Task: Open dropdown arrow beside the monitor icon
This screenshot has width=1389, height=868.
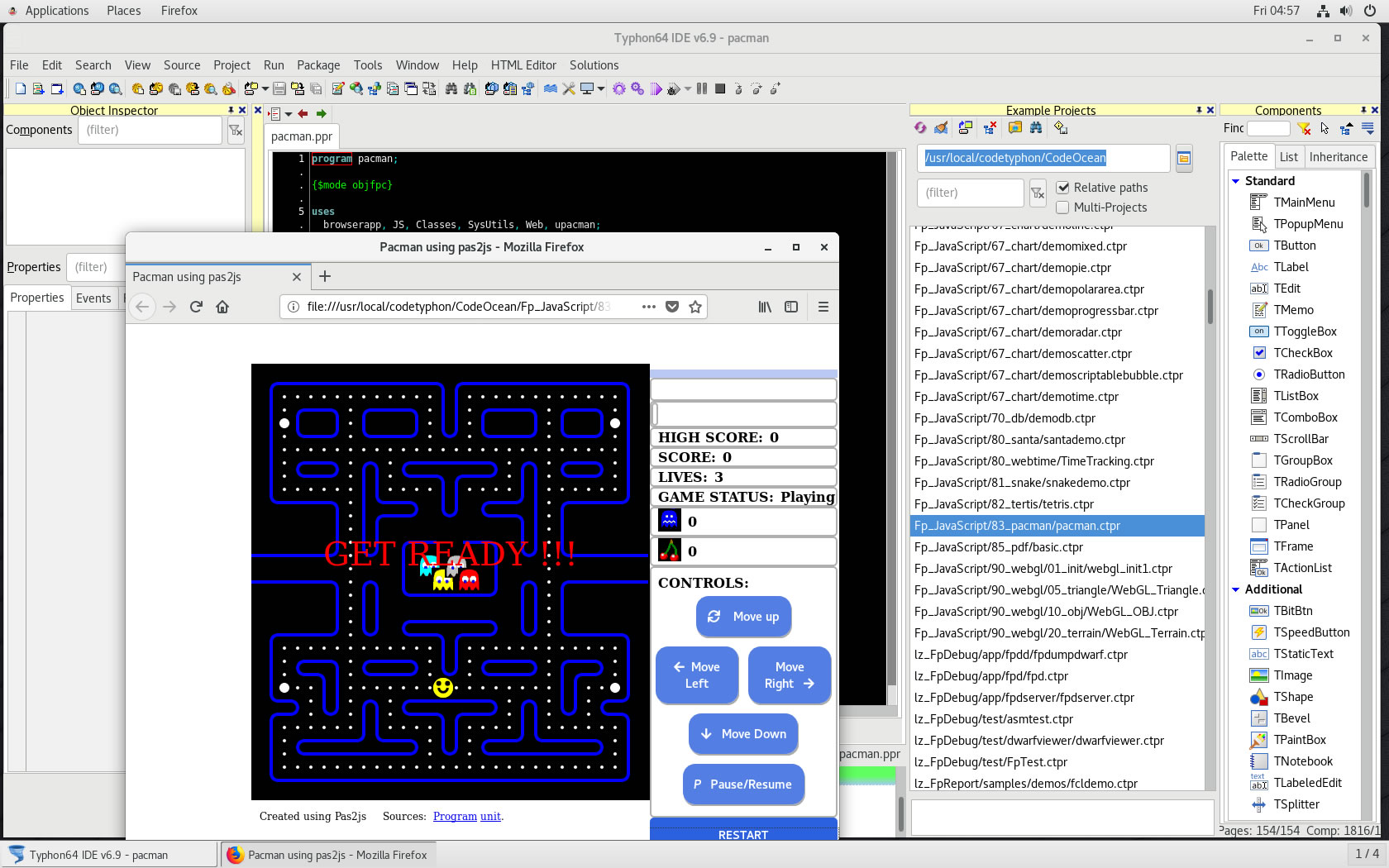Action: pyautogui.click(x=601, y=88)
